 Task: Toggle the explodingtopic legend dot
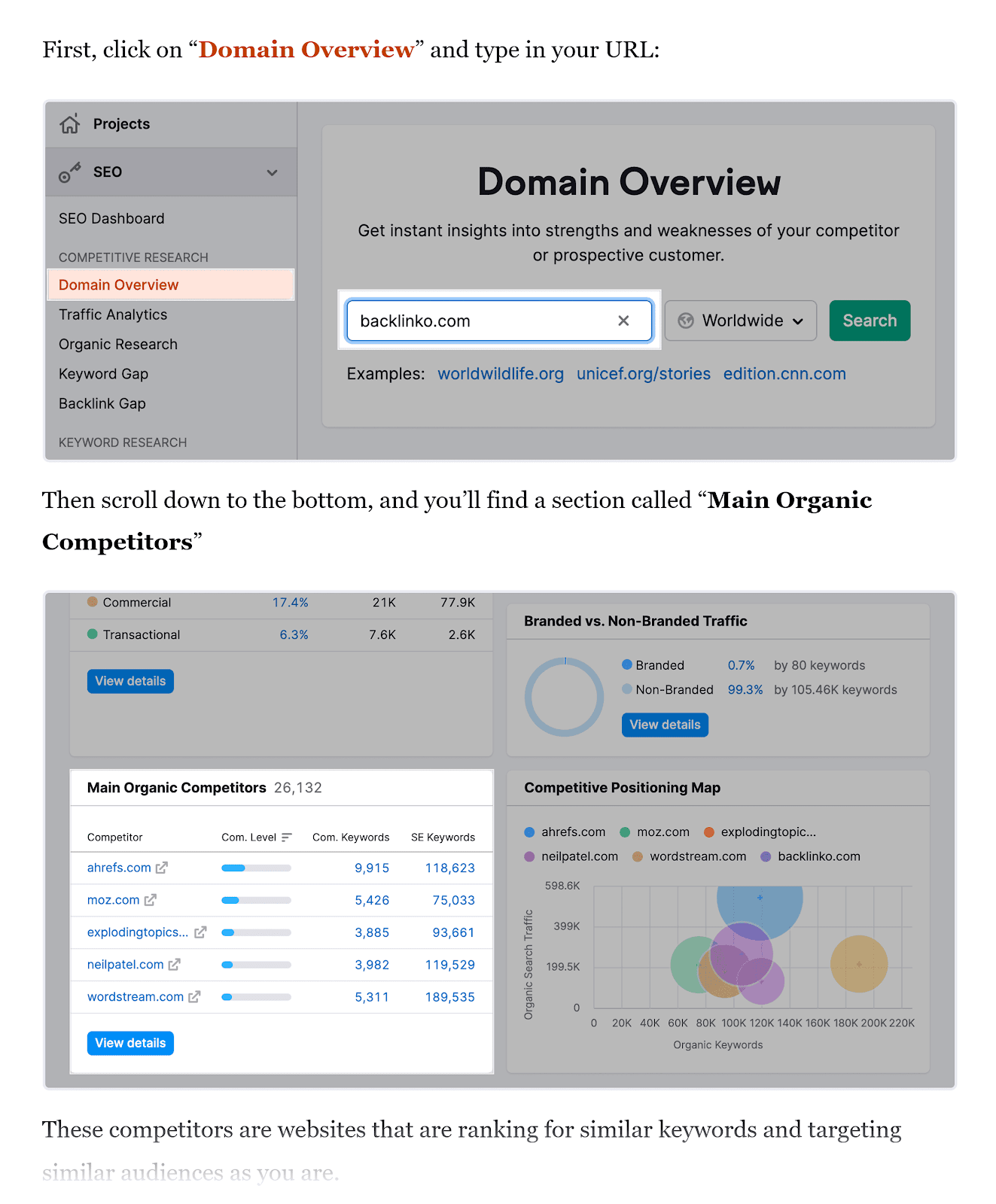708,832
